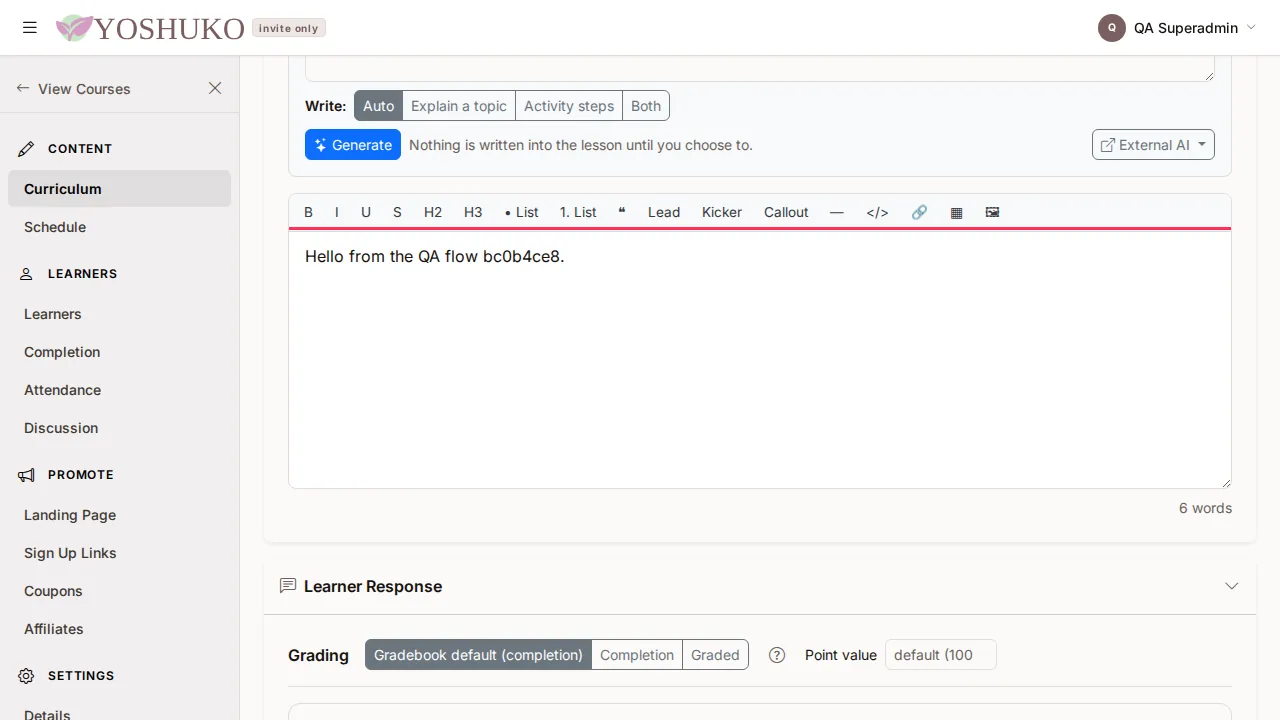Toggle strikethrough with the S button
The image size is (1280, 720).
[397, 212]
